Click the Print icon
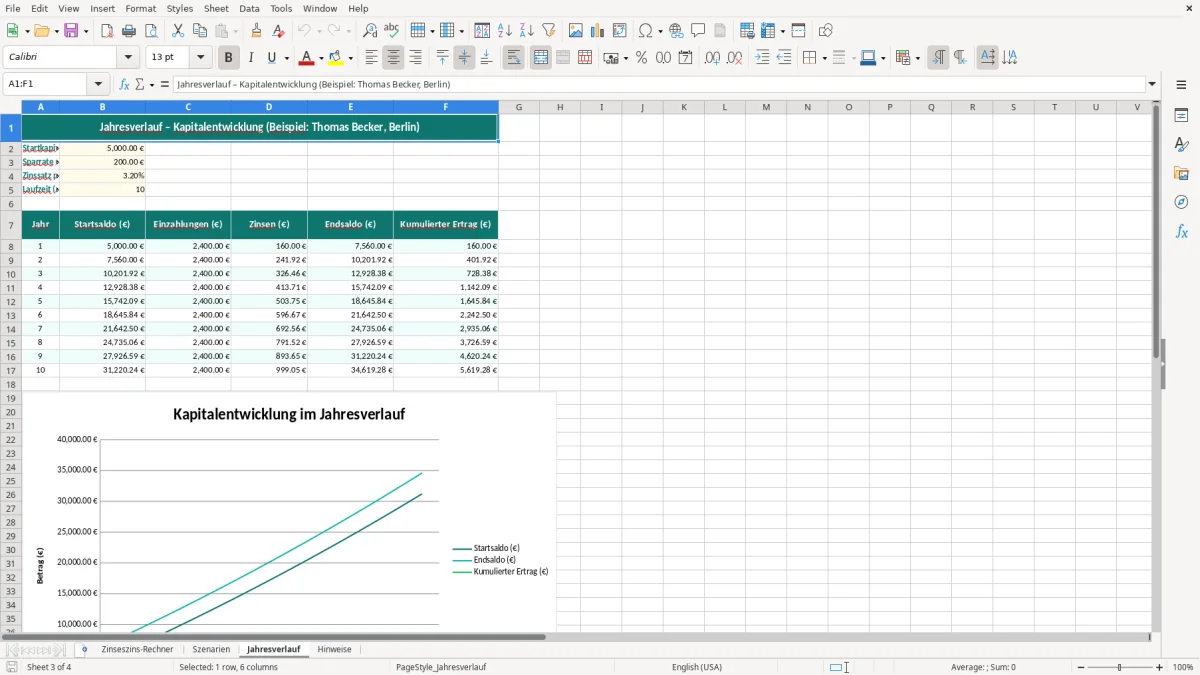Screen dimensions: 1200x675 [129, 31]
